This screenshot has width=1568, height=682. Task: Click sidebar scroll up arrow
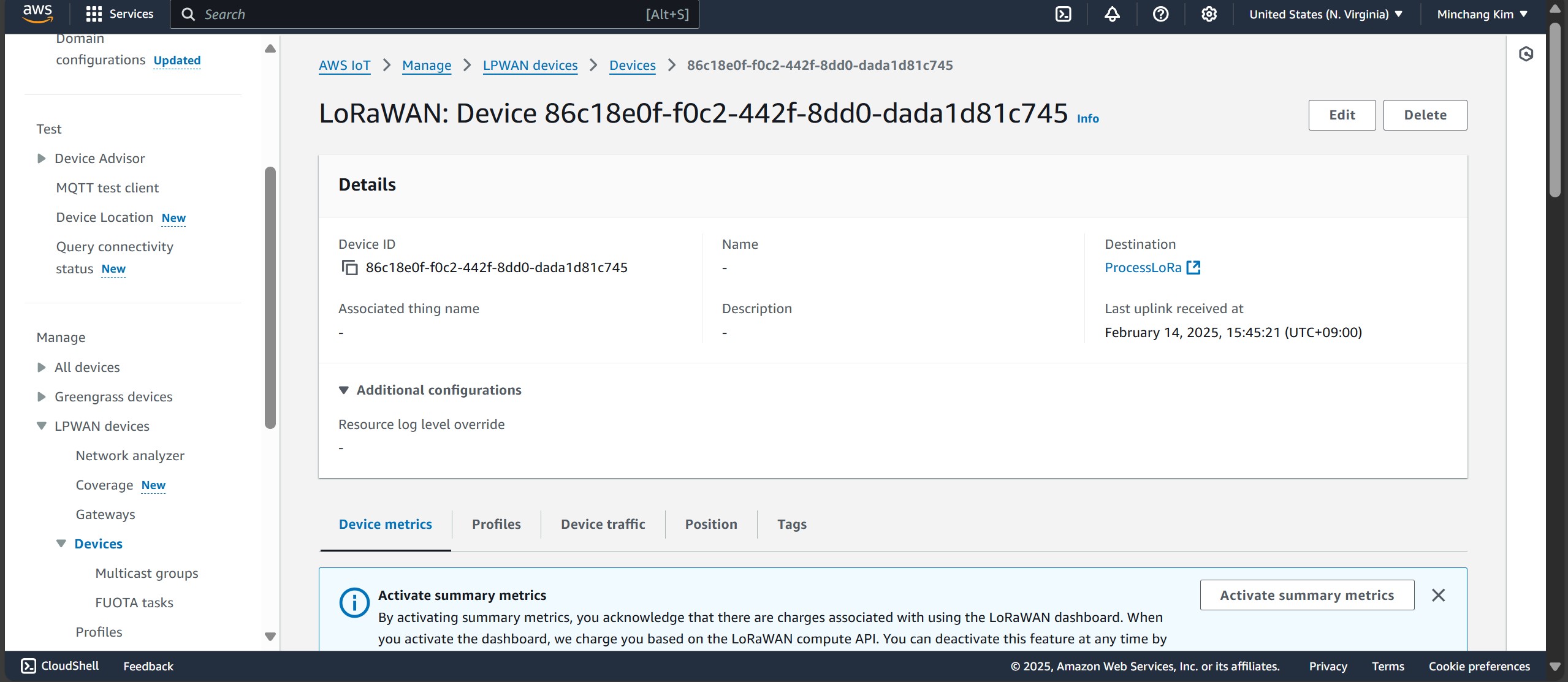point(270,49)
